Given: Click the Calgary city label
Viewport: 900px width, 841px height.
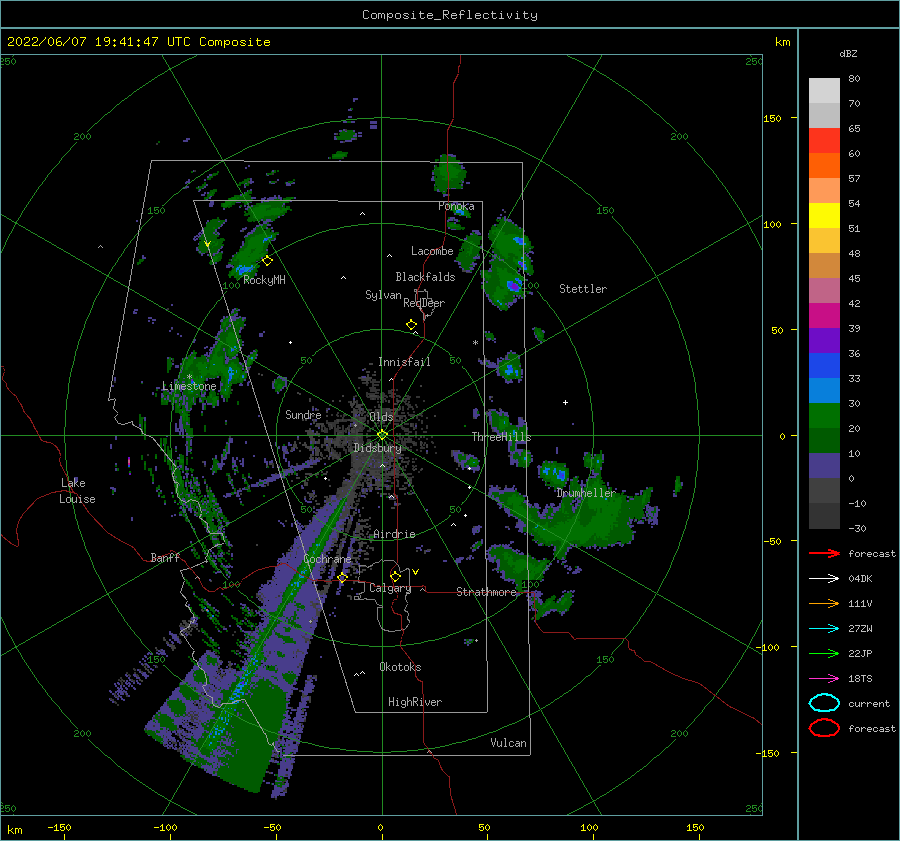Looking at the screenshot, I should coord(390,588).
